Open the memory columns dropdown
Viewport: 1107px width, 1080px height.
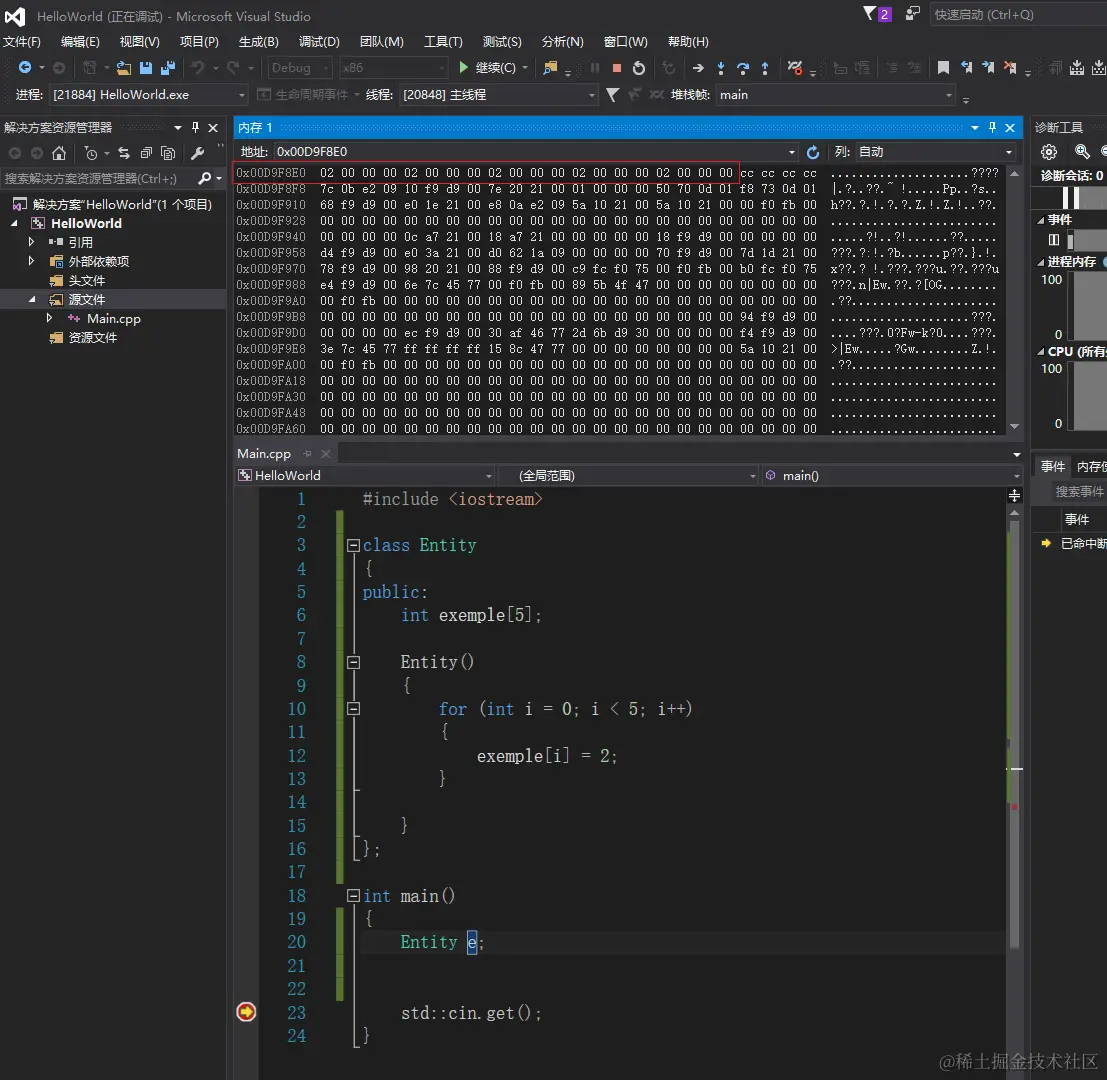1008,152
